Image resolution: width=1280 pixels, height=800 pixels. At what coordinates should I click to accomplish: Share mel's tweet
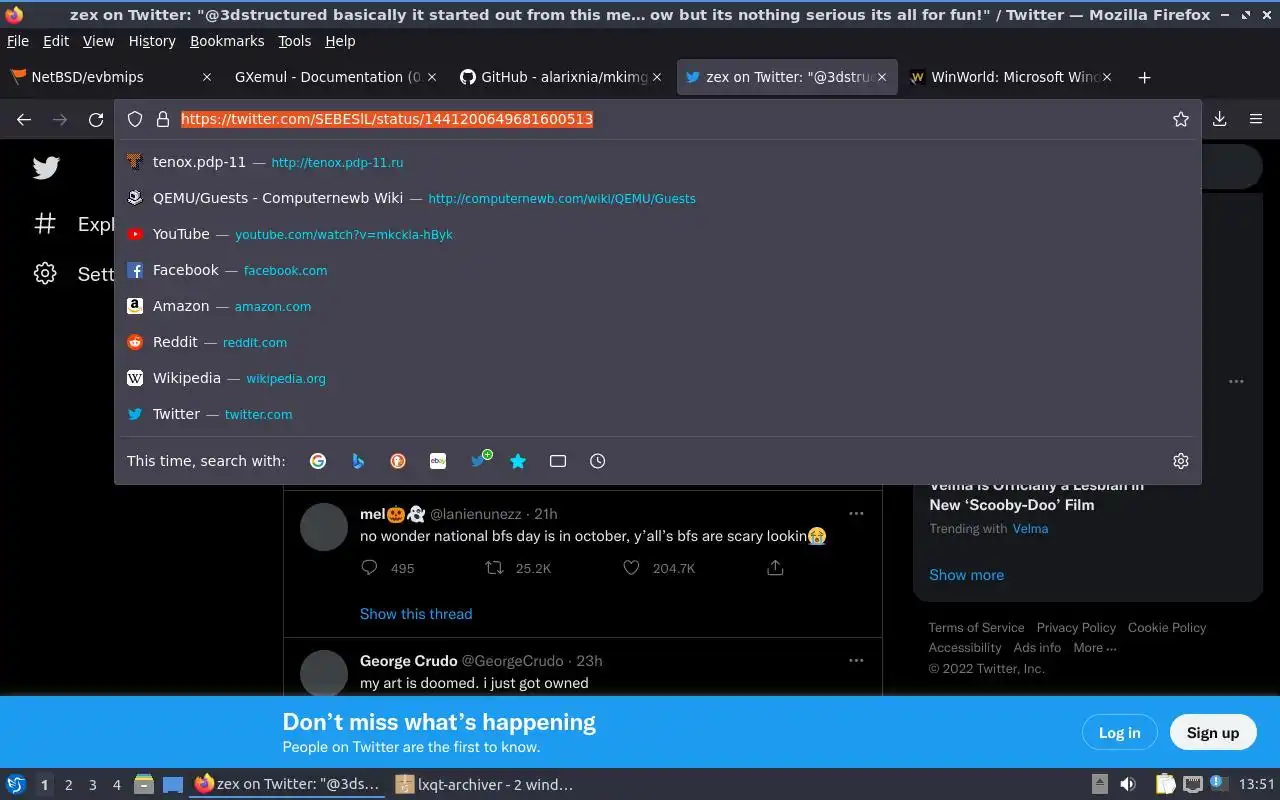[x=775, y=568]
